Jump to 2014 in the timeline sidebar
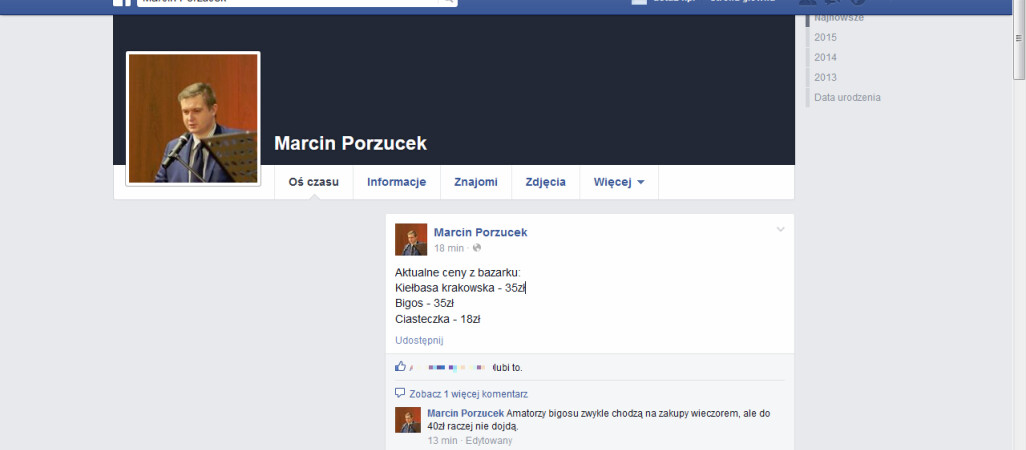 pos(825,58)
